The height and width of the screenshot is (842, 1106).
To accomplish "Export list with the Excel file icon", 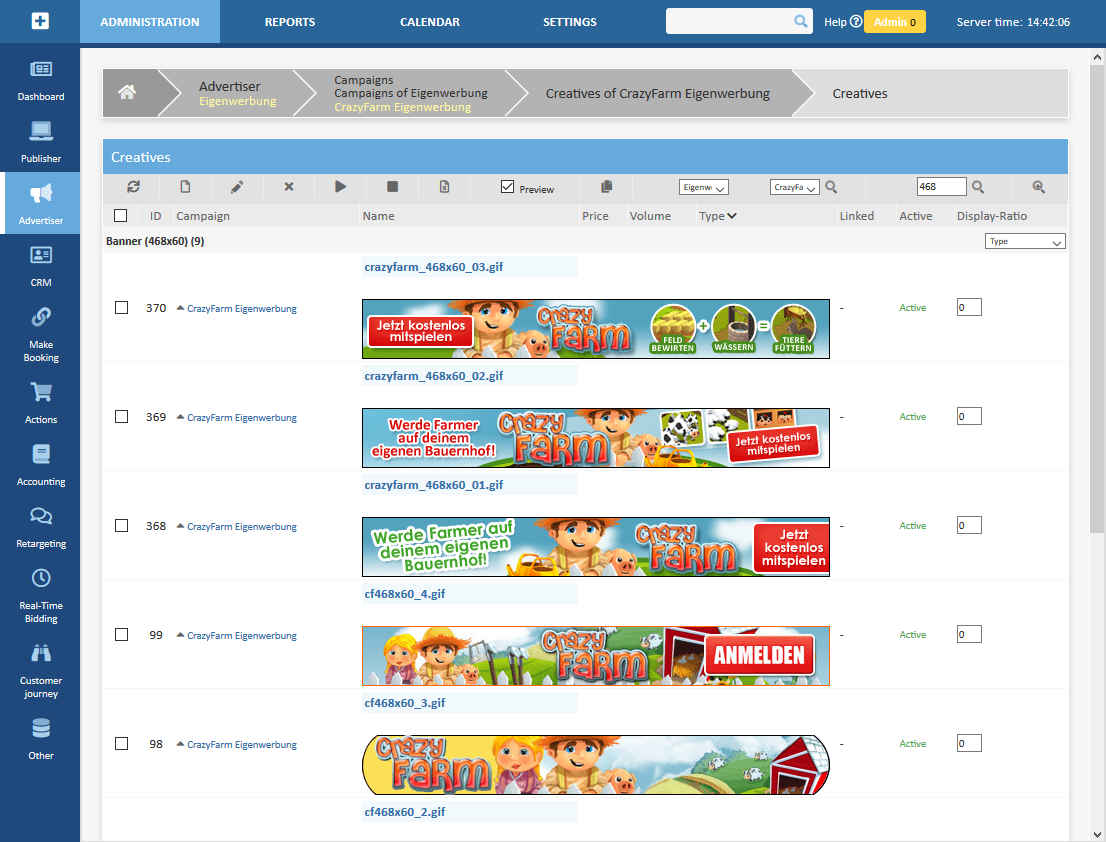I will coord(444,187).
